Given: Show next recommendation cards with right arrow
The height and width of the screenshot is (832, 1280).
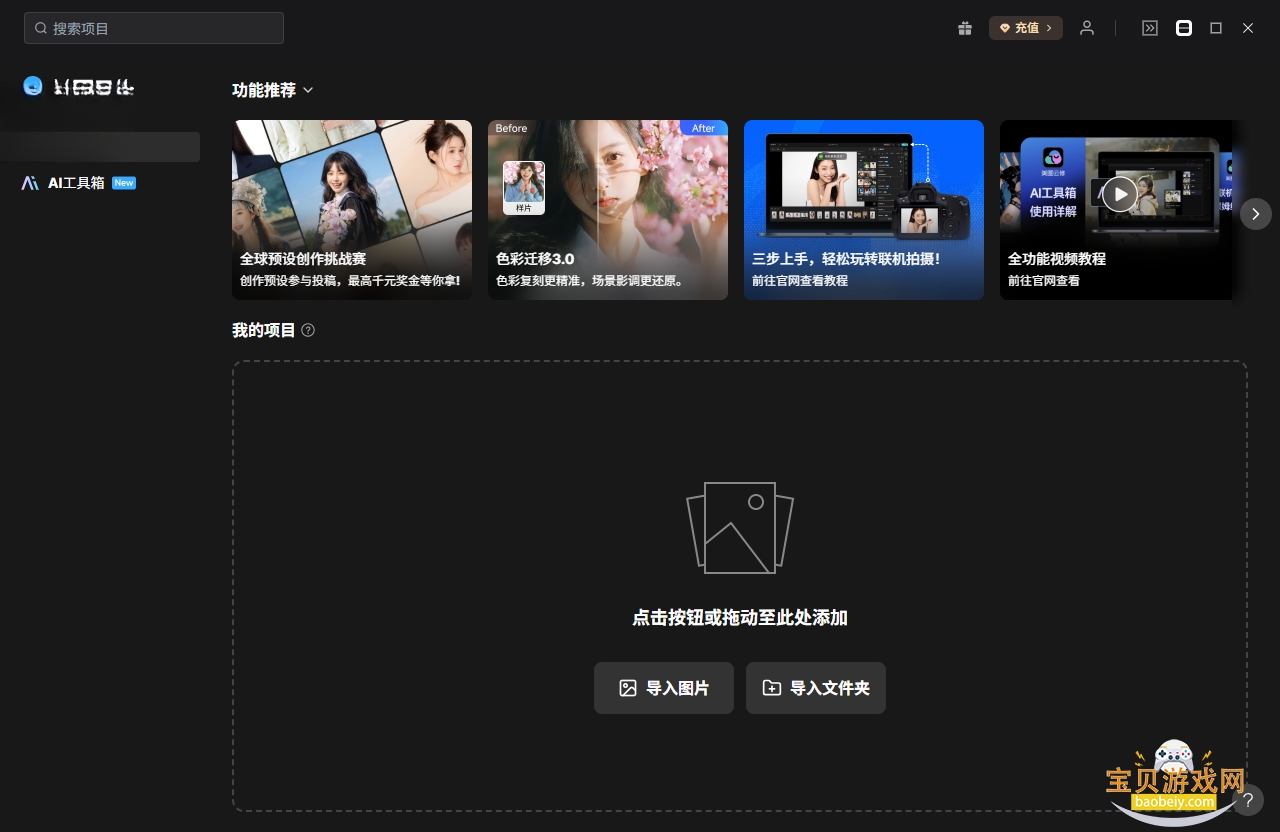Looking at the screenshot, I should coord(1256,213).
